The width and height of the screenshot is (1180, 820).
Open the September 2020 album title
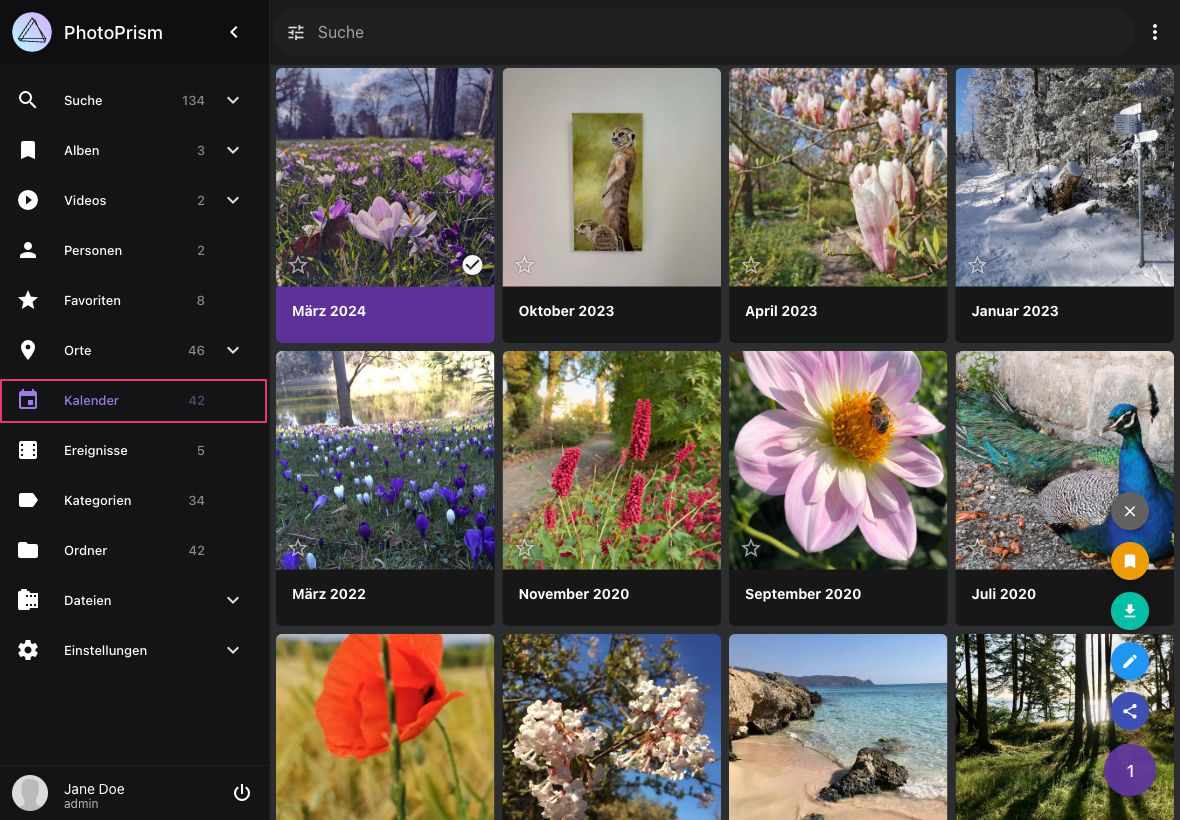tap(803, 594)
